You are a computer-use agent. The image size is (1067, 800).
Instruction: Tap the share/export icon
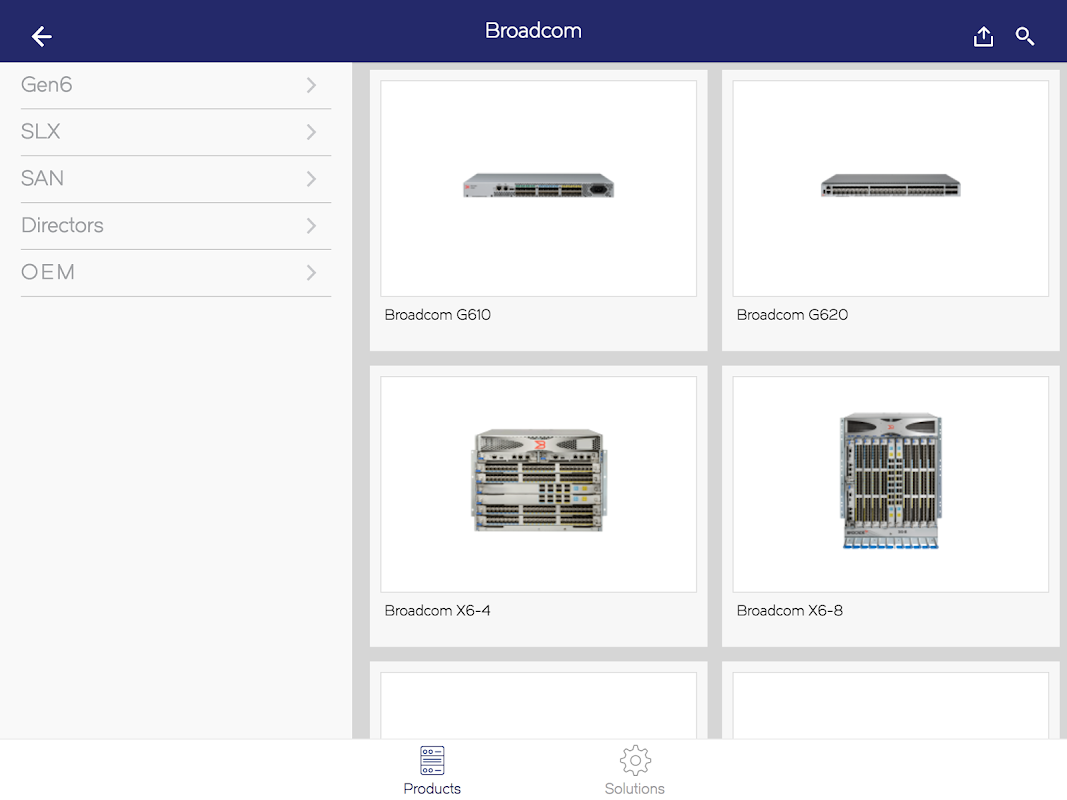983,36
